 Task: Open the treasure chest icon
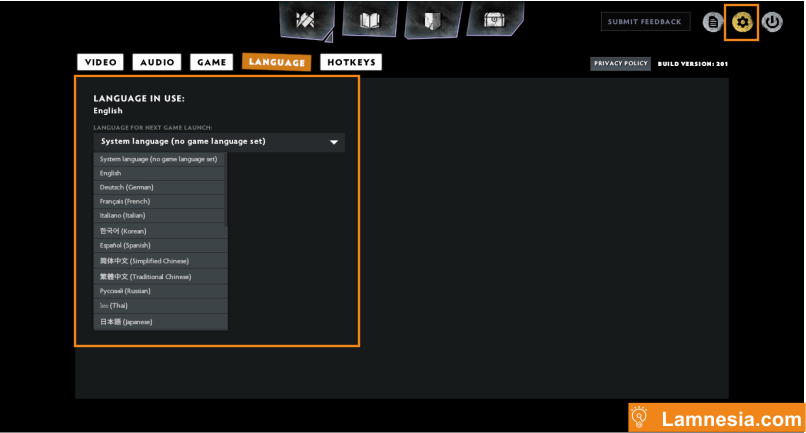(494, 20)
